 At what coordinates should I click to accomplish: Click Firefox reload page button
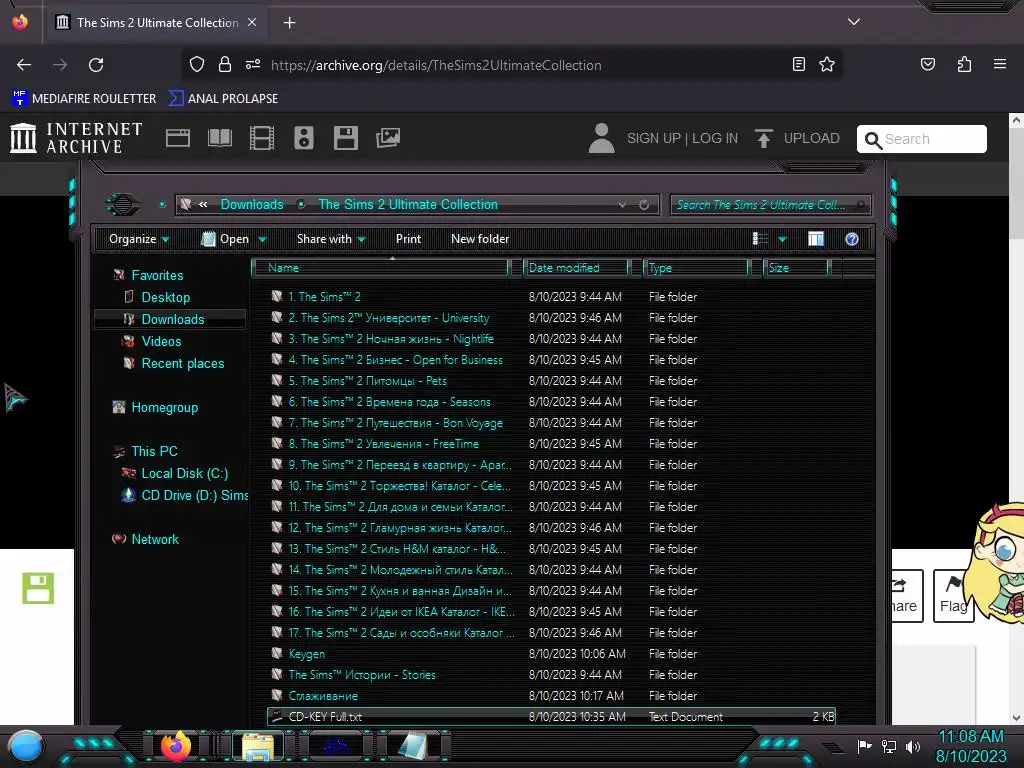[96, 65]
